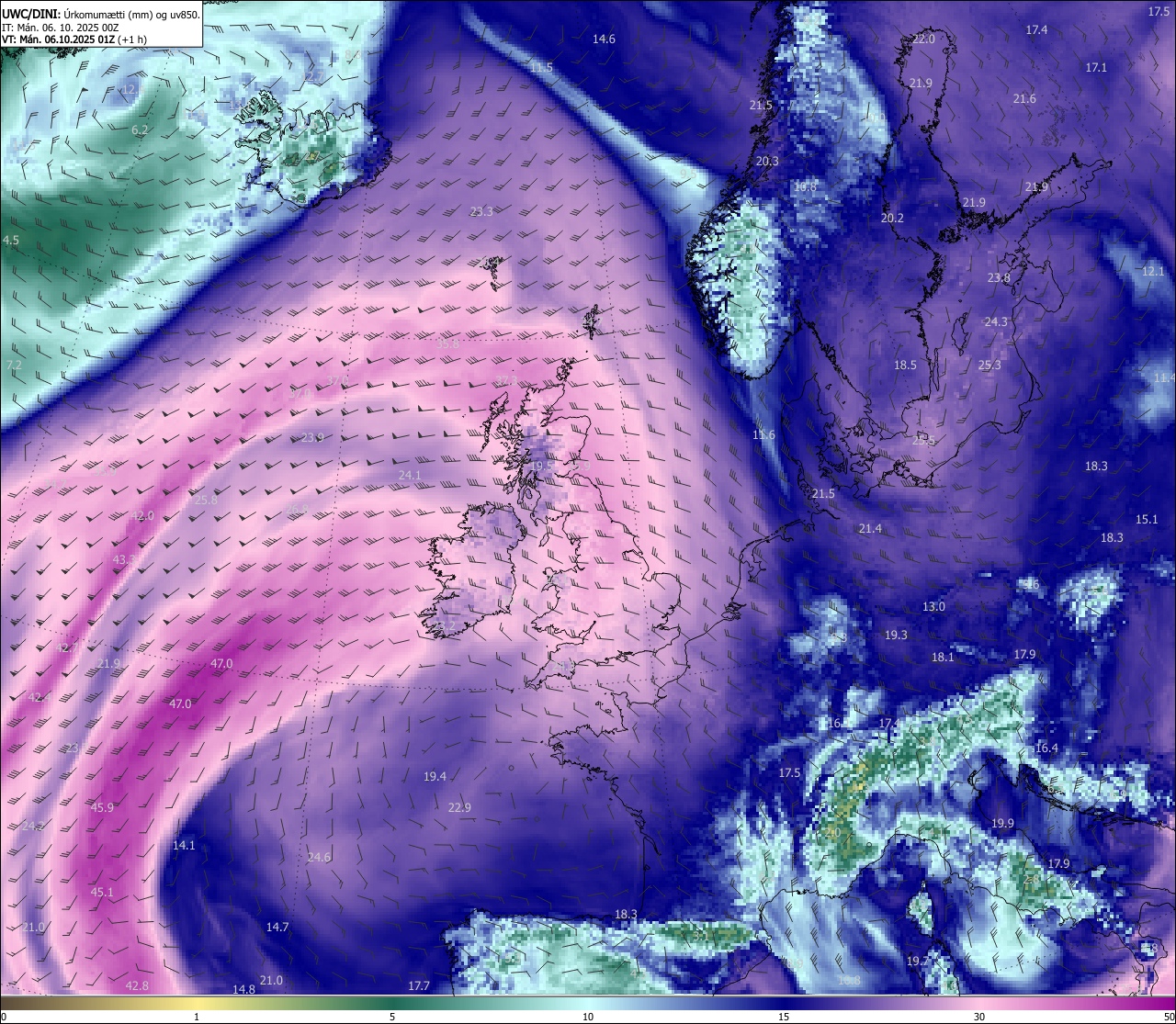The image size is (1176, 1024).
Task: Click the 20.3 value near the Norwegian coast
Action: tap(767, 162)
